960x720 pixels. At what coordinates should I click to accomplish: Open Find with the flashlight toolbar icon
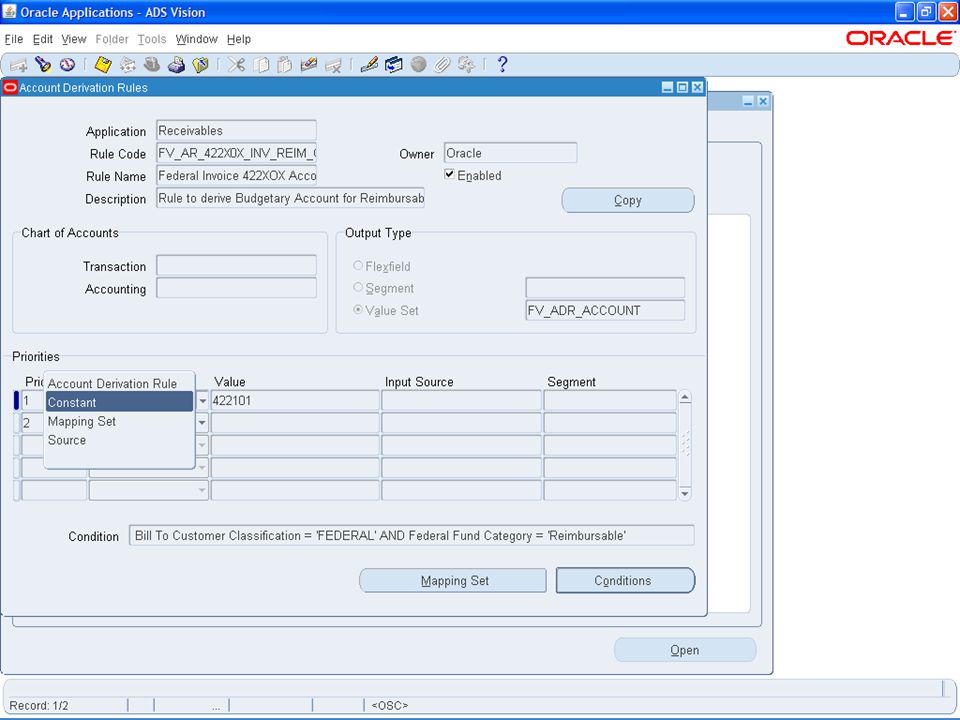[42, 64]
